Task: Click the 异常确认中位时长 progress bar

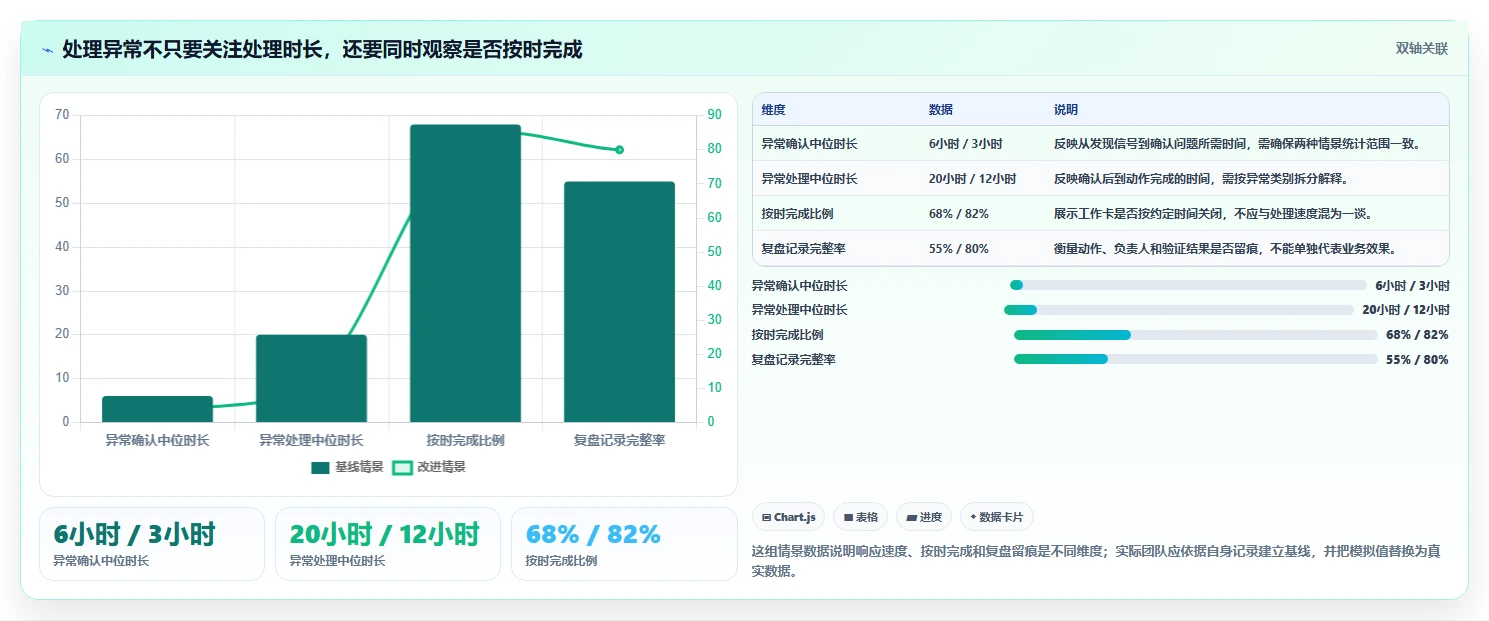Action: click(x=1188, y=285)
